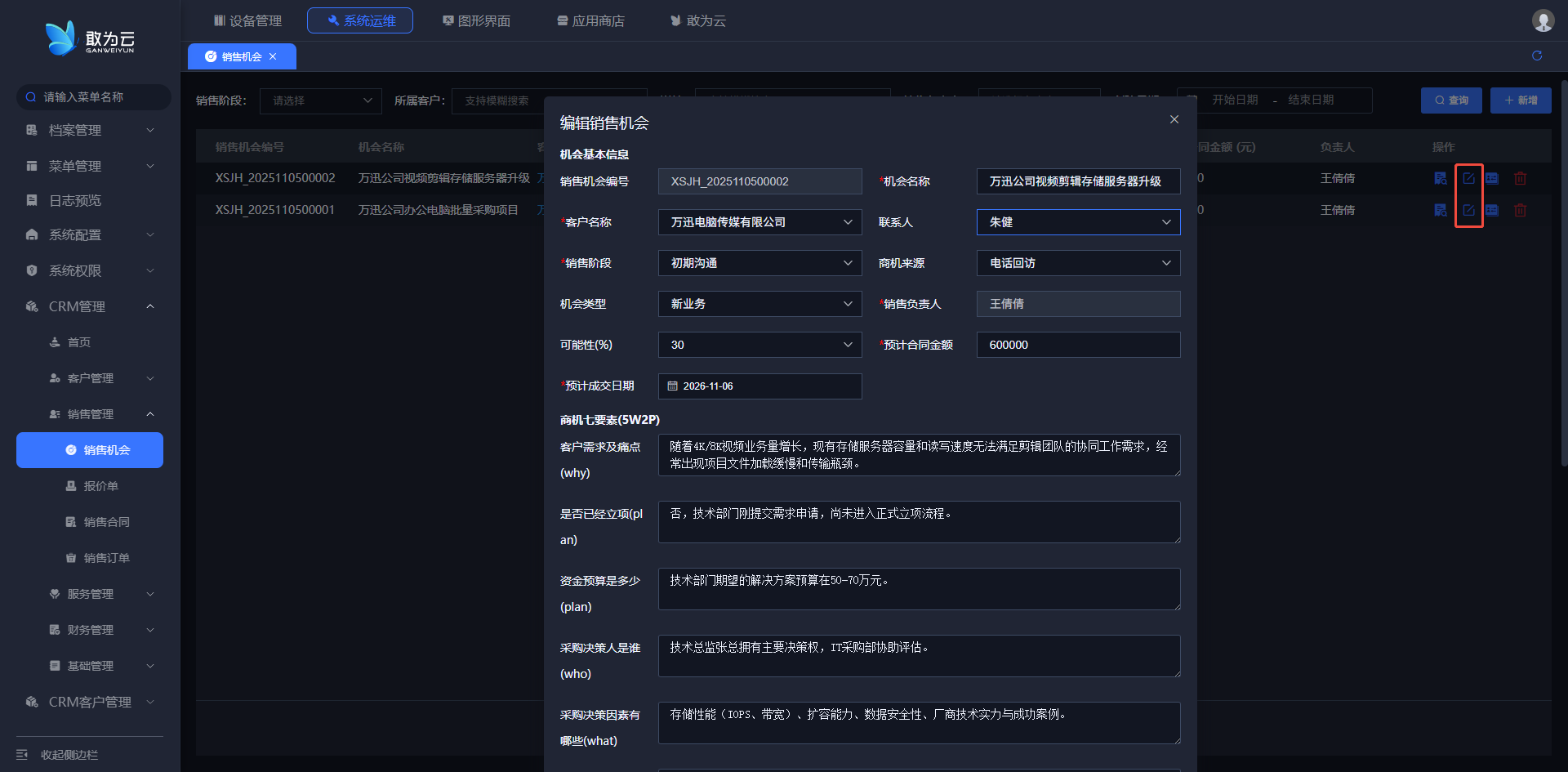The height and width of the screenshot is (772, 1568).
Task: Close the 销售机会 tab with its X icon
Action: point(273,56)
